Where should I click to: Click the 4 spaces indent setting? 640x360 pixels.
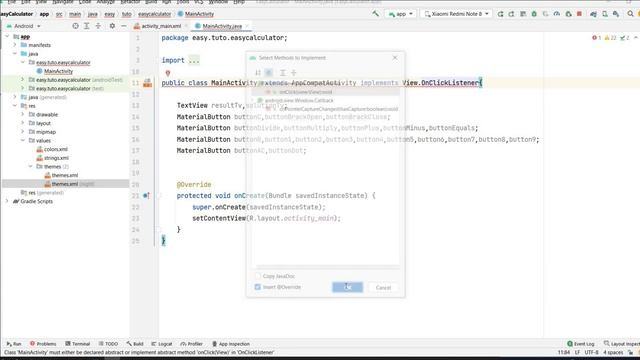(613, 352)
